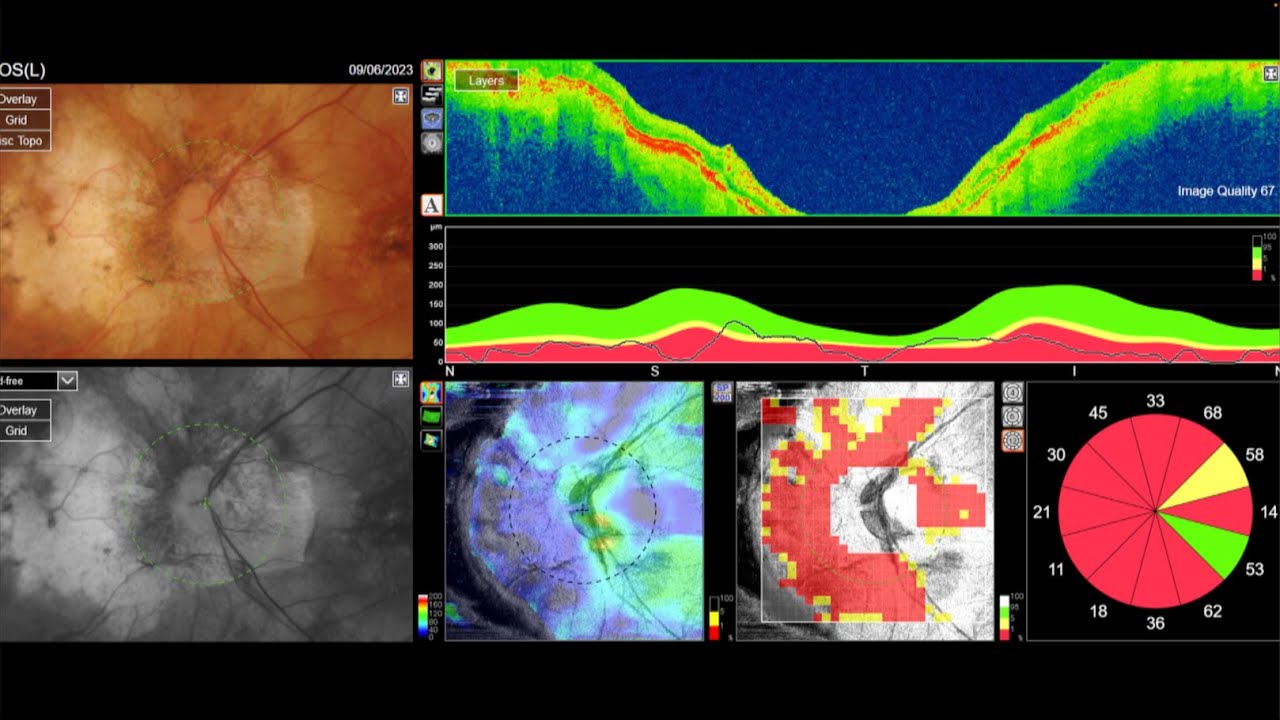1280x720 pixels.
Task: Click the clock sector value 21
Action: (x=1042, y=512)
